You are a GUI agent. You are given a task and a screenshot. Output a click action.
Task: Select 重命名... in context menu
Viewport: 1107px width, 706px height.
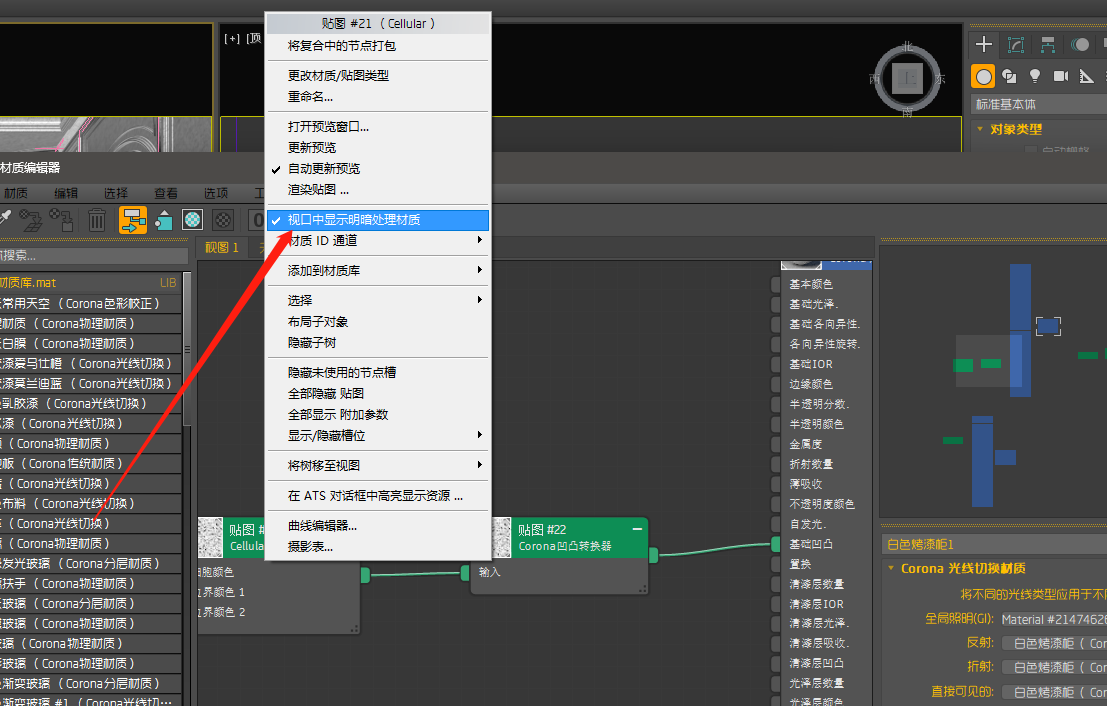pos(378,97)
